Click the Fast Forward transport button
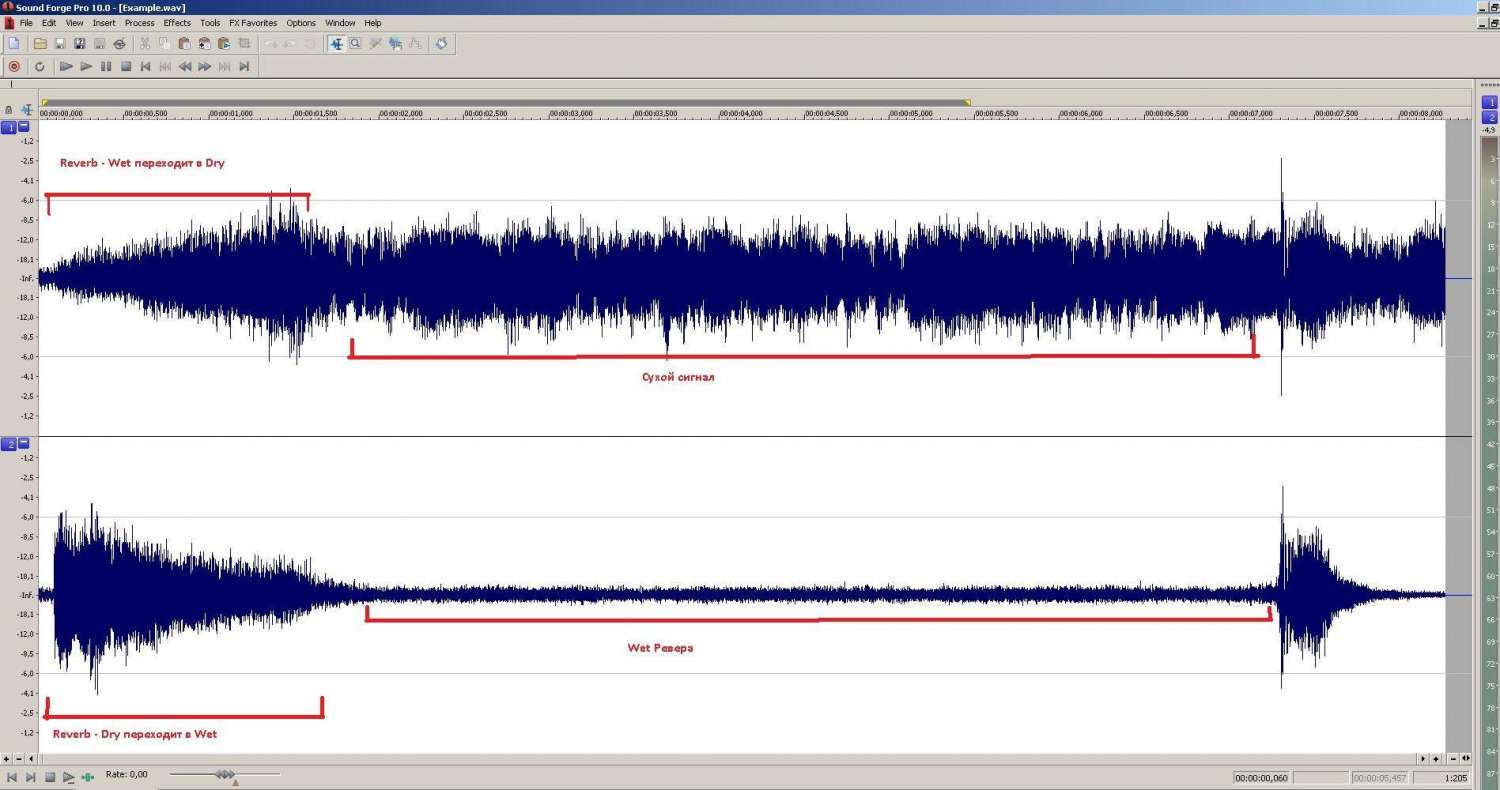This screenshot has width=1500, height=790. (205, 66)
